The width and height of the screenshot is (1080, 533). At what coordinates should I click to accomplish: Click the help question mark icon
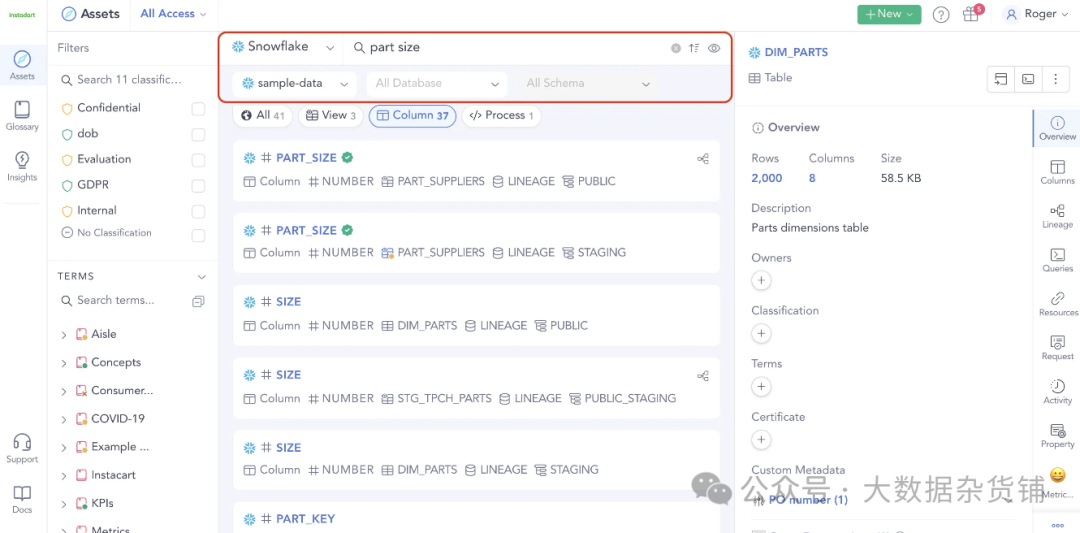click(941, 14)
